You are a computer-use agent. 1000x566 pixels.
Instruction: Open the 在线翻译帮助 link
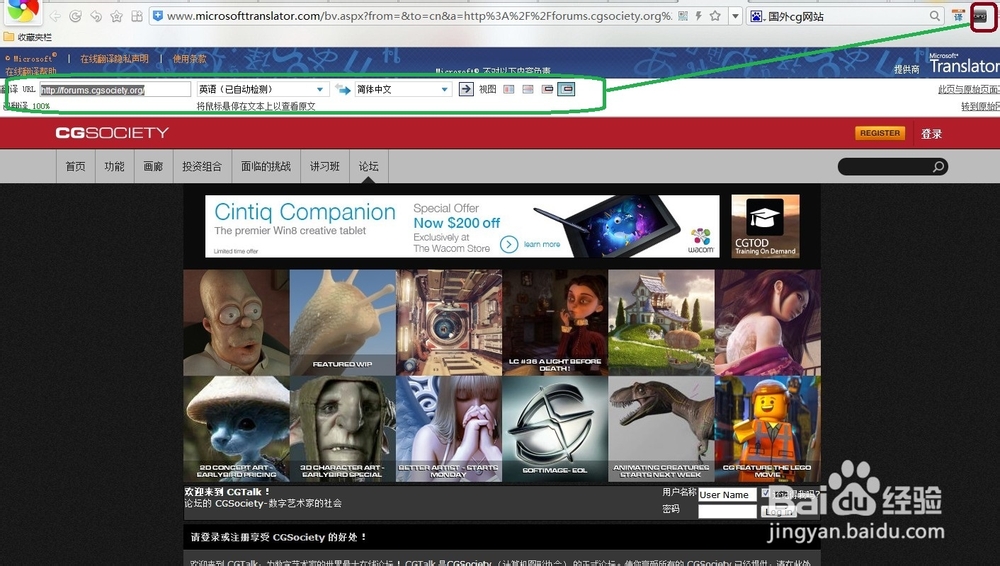pyautogui.click(x=31, y=71)
